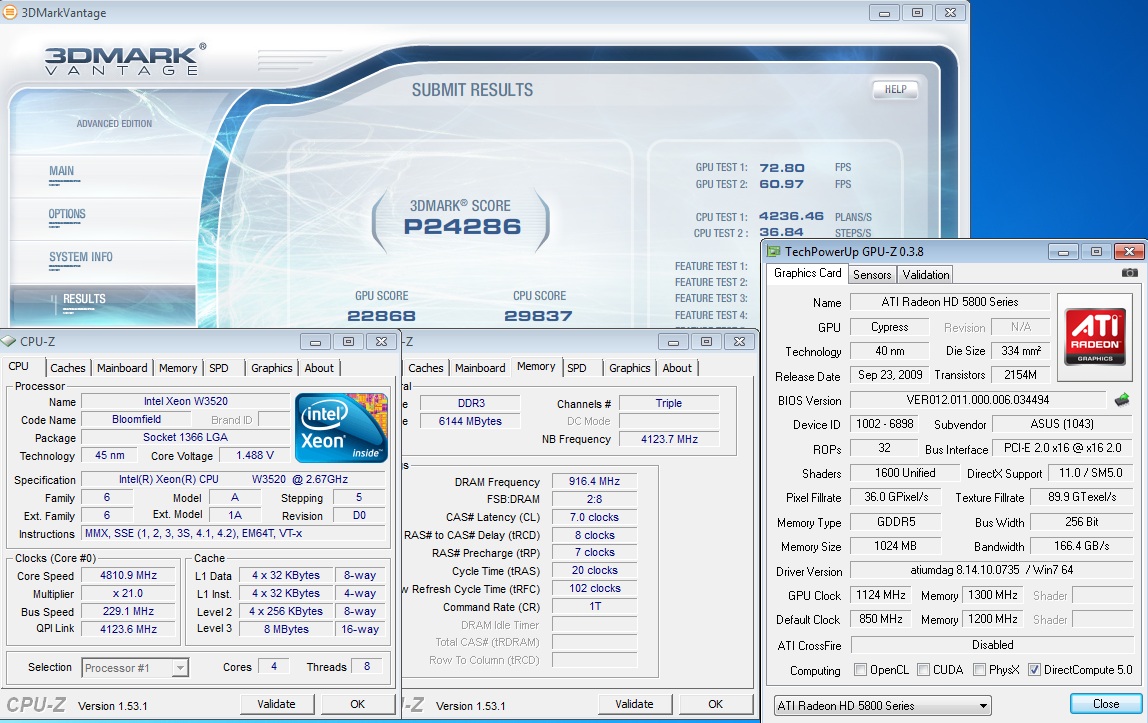Screen dimensions: 1148x723
Task: Click the GPU-Z title bar icon
Action: coord(774,252)
